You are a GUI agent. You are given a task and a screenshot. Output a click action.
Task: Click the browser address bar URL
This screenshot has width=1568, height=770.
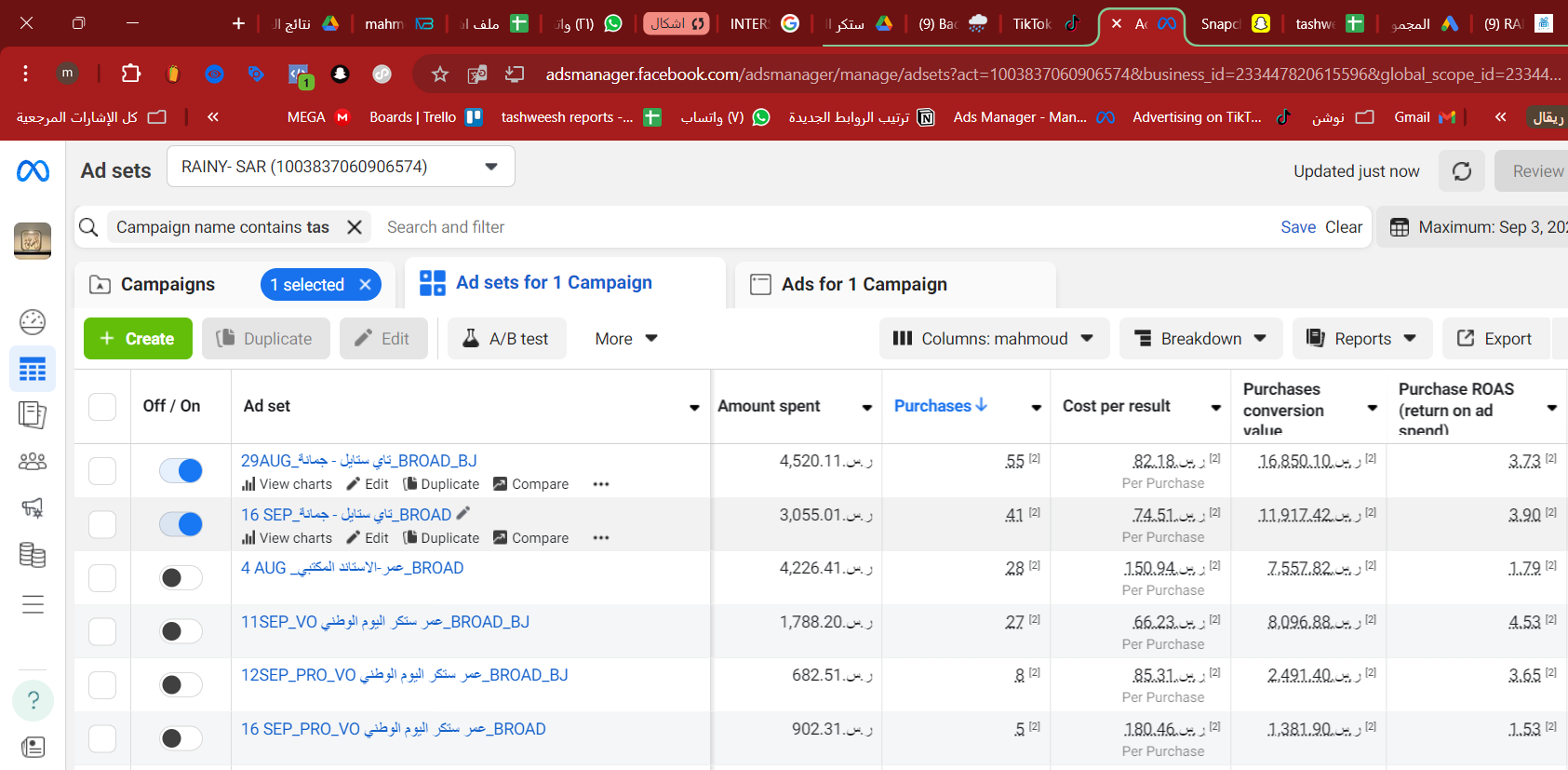pyautogui.click(x=1052, y=74)
